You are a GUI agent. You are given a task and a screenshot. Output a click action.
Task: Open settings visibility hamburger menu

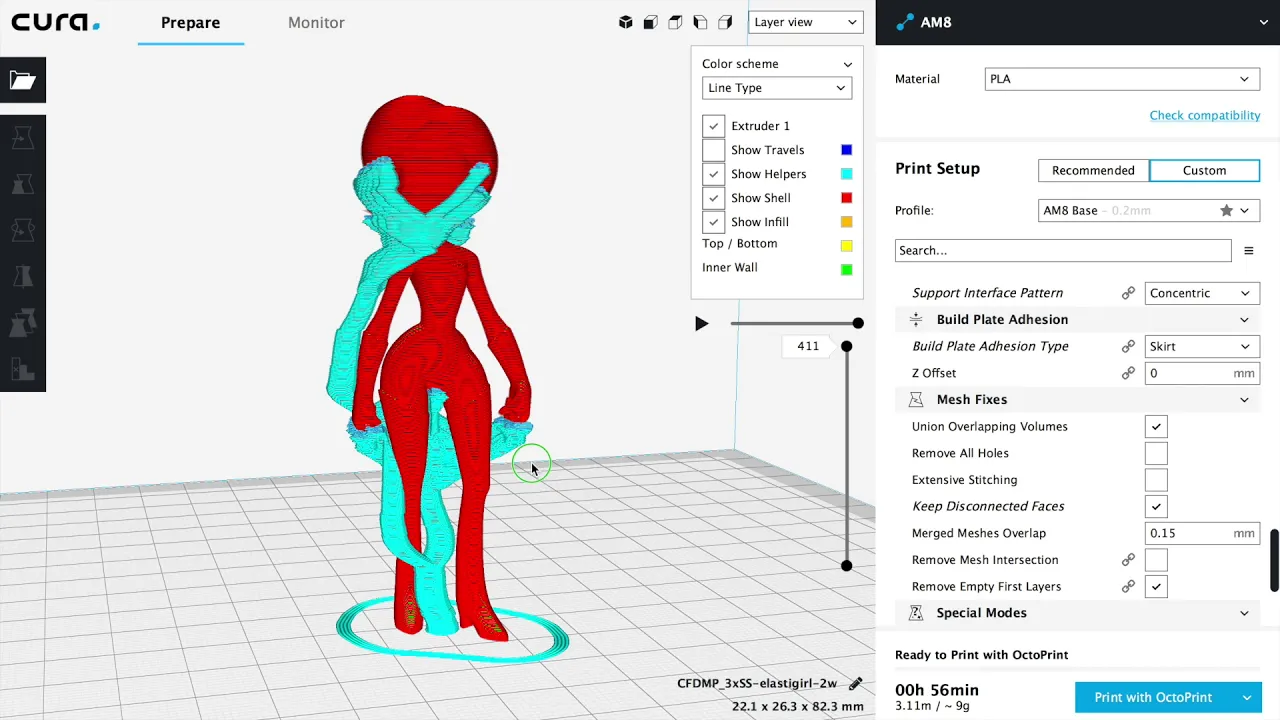point(1248,251)
